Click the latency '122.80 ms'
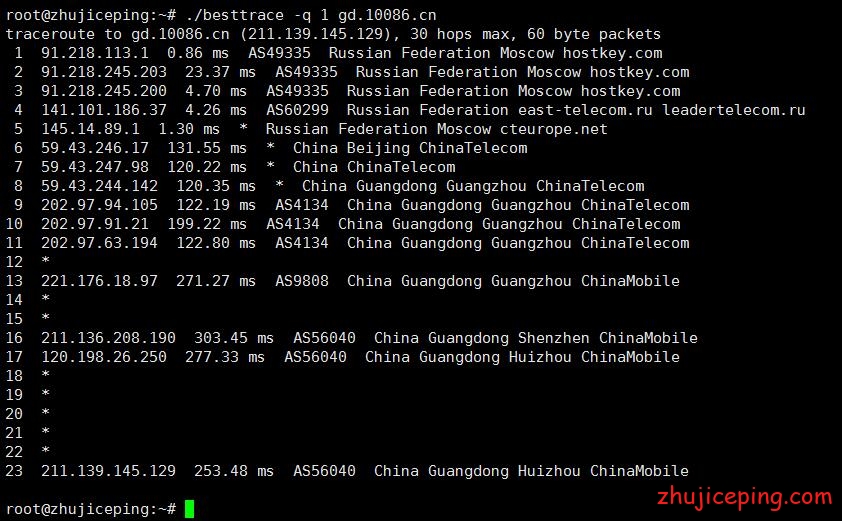The width and height of the screenshot is (842, 521). pos(216,243)
